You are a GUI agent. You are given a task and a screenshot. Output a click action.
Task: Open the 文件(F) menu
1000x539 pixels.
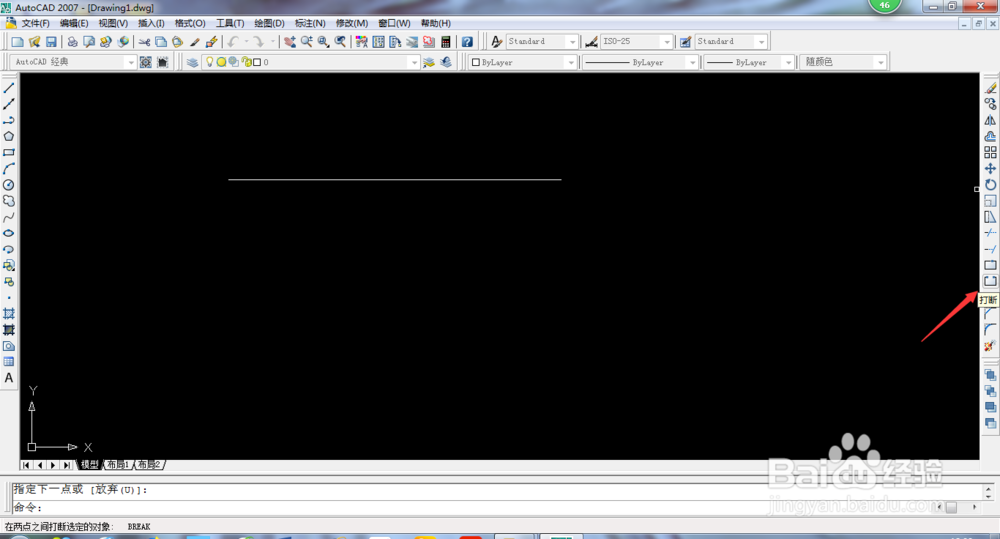tap(36, 23)
